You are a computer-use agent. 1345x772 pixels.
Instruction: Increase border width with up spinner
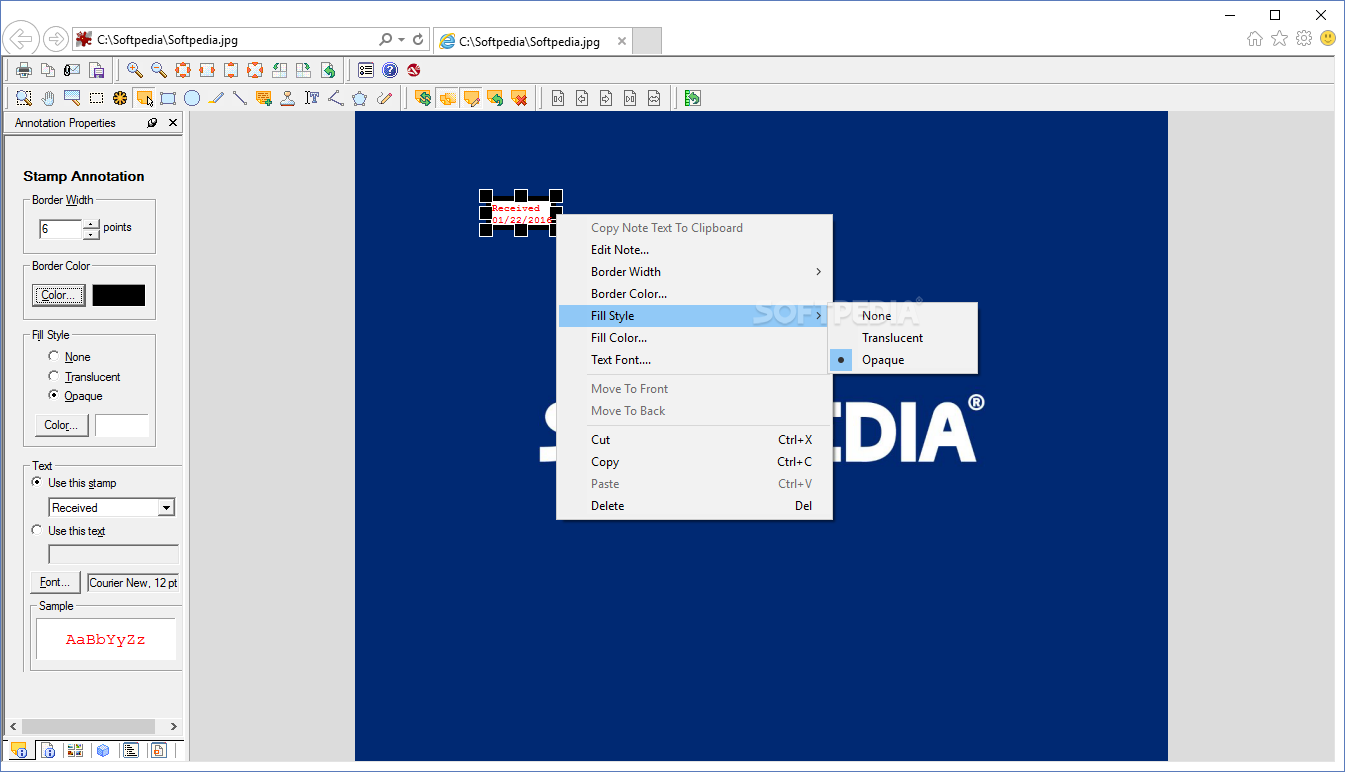click(92, 224)
